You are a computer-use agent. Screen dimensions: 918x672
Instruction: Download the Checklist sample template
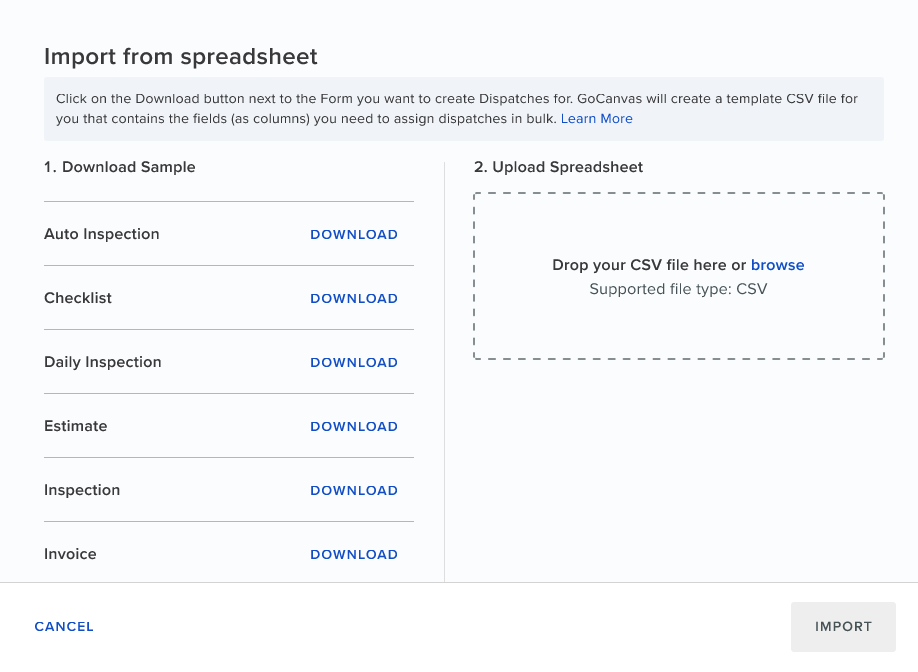tap(354, 298)
